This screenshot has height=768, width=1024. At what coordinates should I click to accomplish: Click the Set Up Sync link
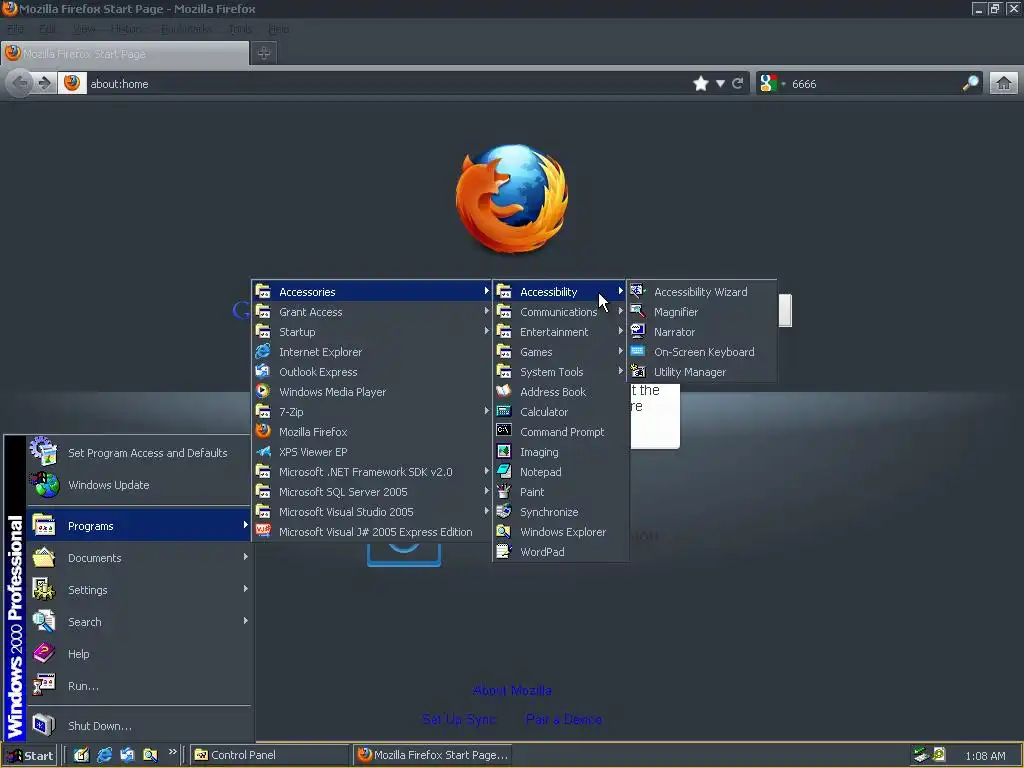(x=459, y=719)
